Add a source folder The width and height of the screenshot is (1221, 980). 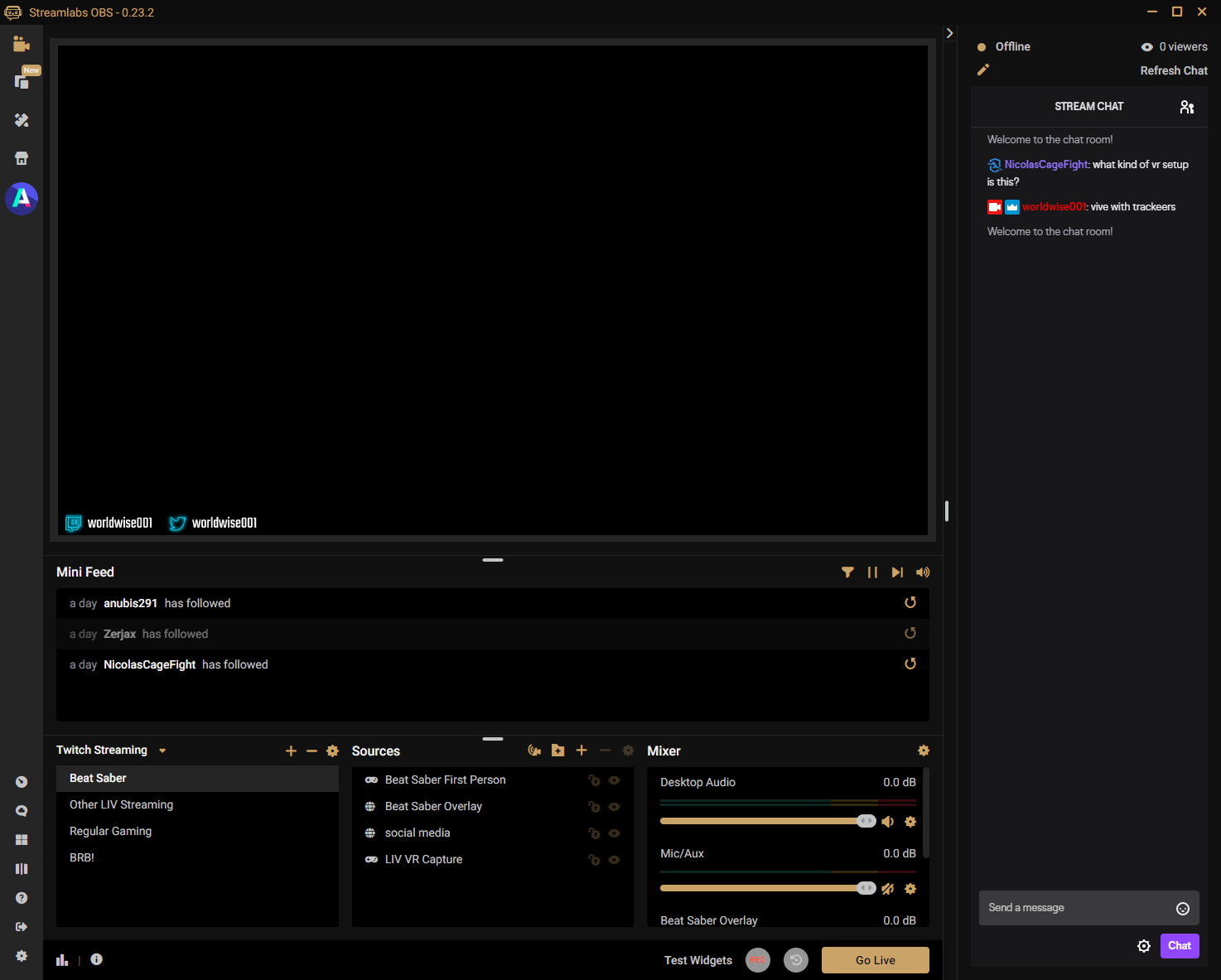click(x=558, y=751)
